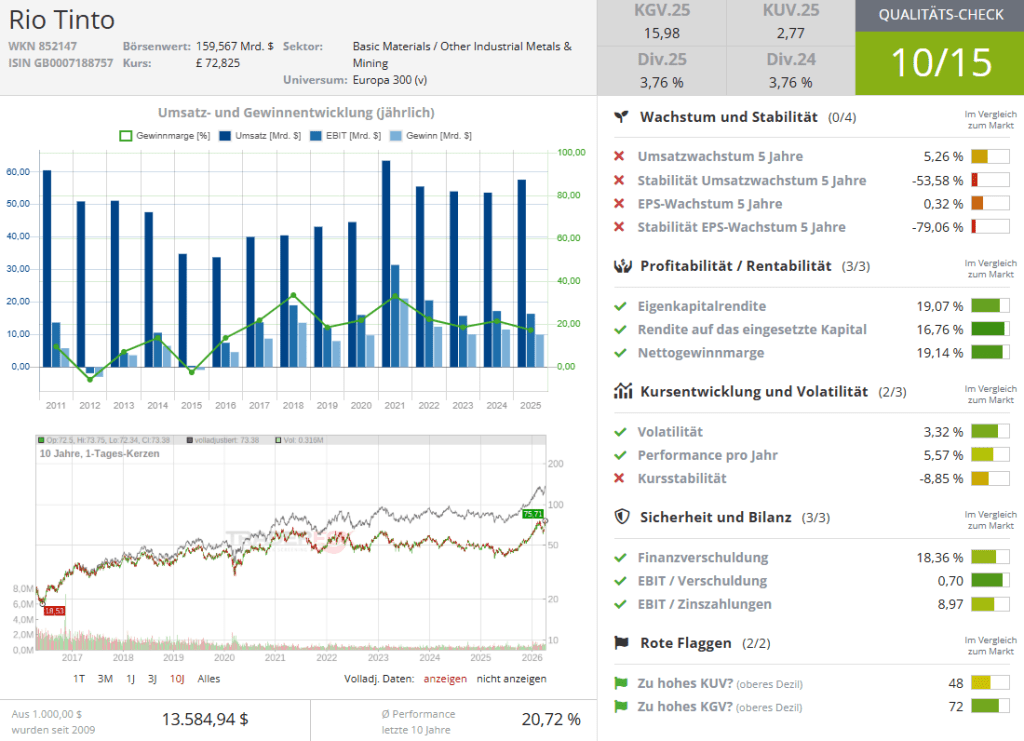
Task: Click the 'nicht anzeigen' link
Action: [x=511, y=678]
